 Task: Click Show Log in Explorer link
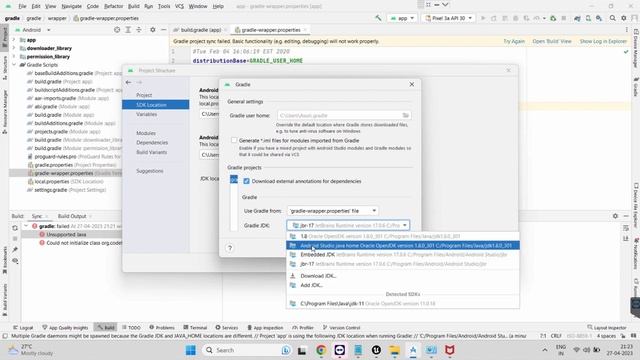coord(603,41)
